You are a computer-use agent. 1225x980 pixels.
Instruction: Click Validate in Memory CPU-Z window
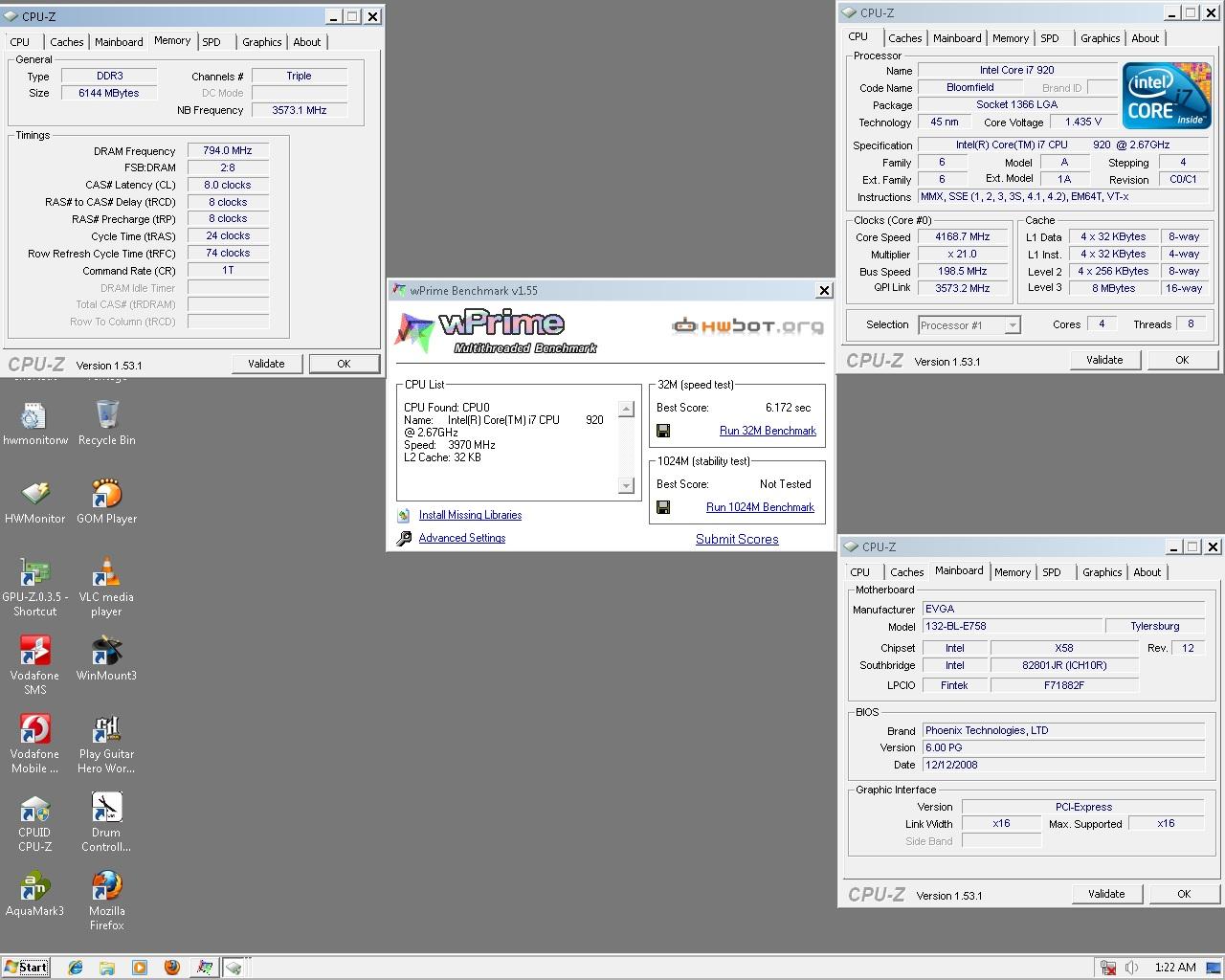(266, 364)
